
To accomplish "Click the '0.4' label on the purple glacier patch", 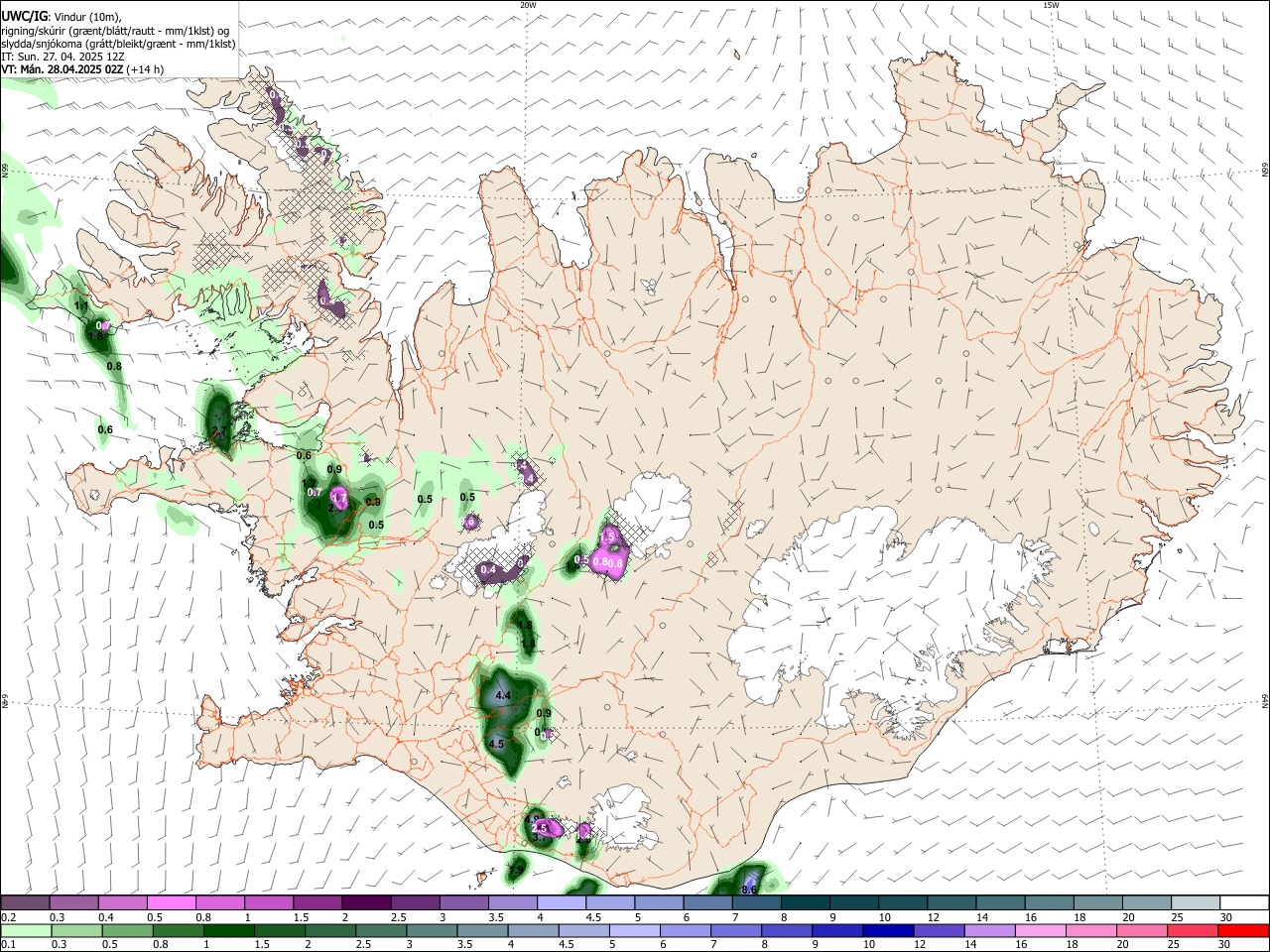I will (x=487, y=570).
